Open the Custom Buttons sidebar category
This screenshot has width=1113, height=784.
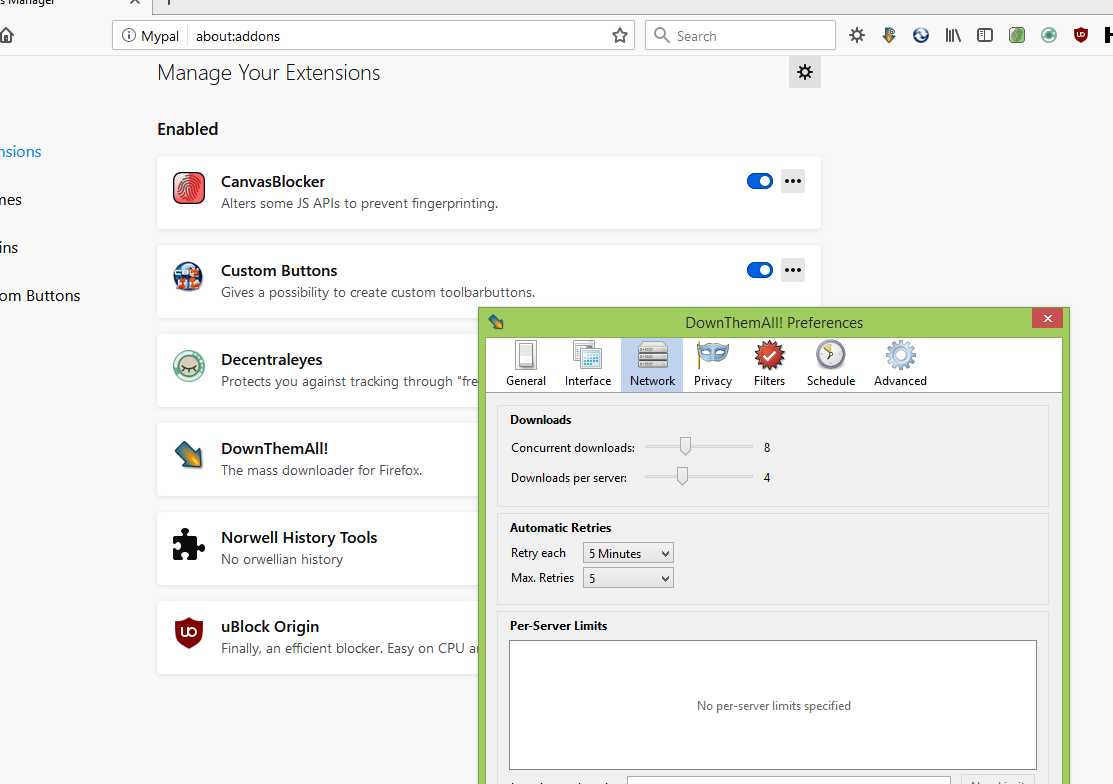tap(40, 296)
